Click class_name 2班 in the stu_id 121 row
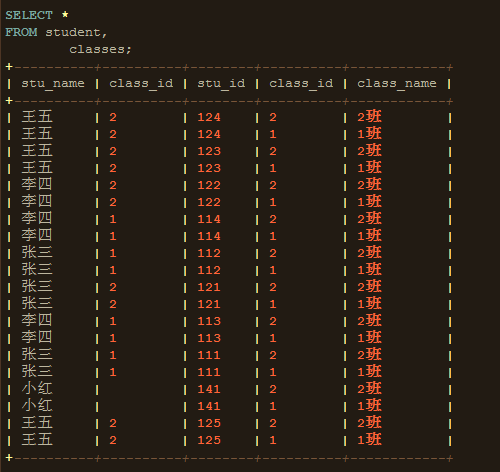Image resolution: width=500 pixels, height=472 pixels. pyautogui.click(x=369, y=287)
